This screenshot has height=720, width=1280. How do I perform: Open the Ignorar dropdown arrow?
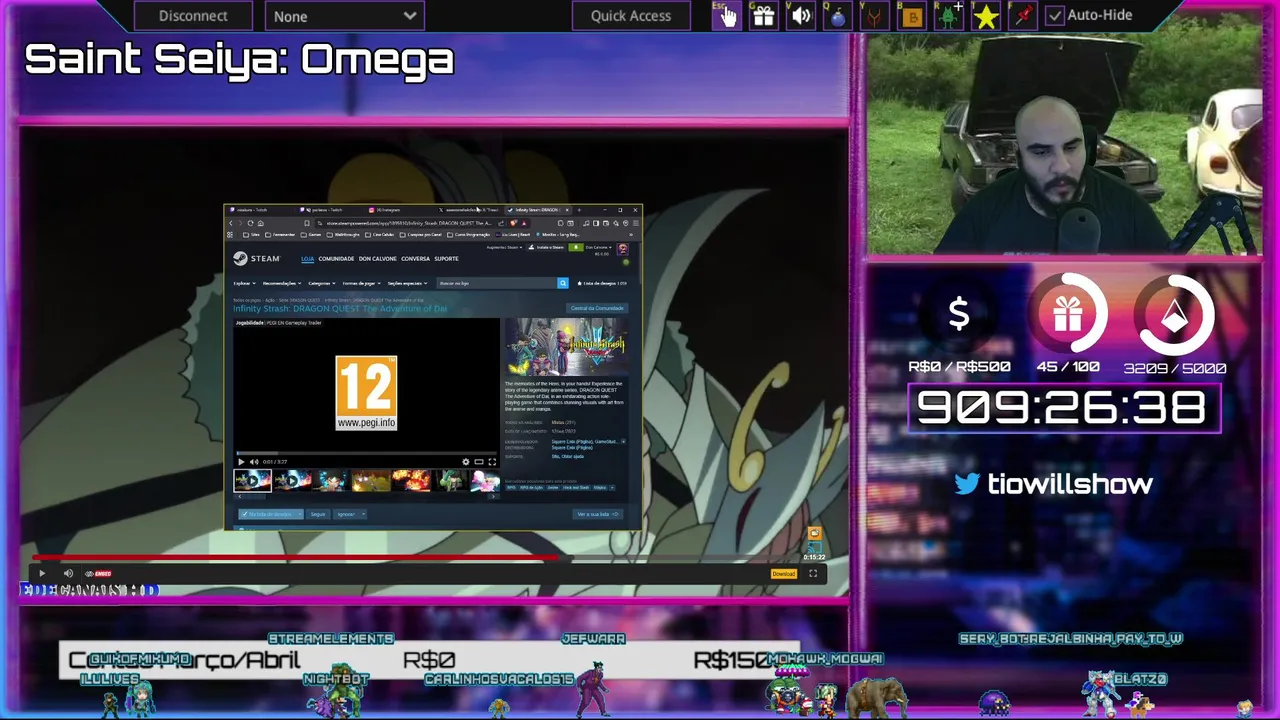[364, 514]
